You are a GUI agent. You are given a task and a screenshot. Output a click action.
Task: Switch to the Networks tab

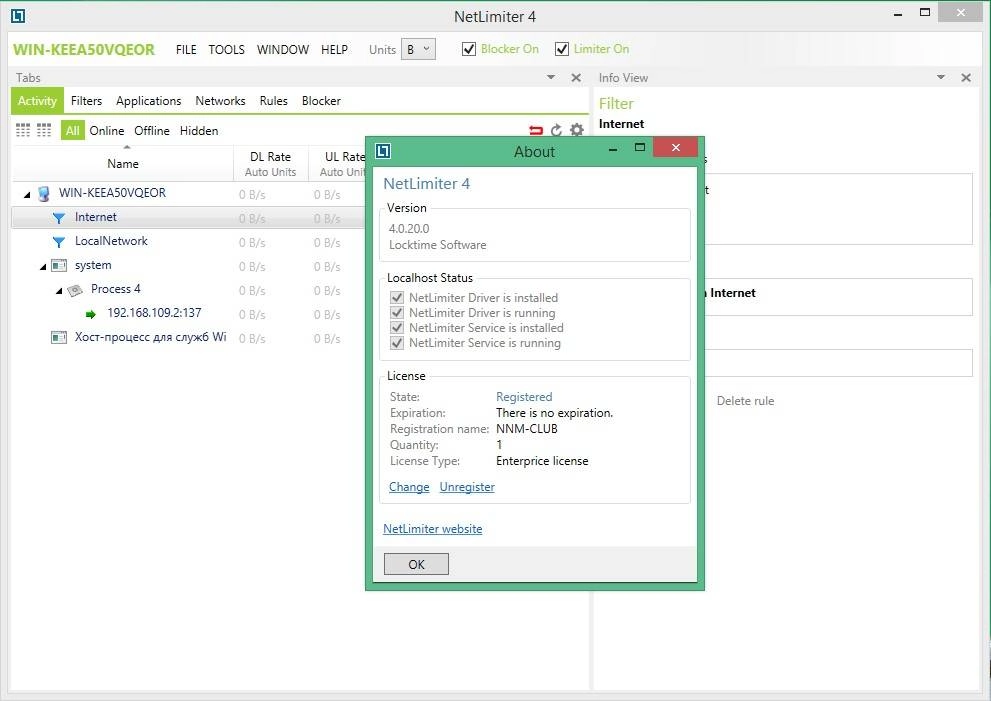coord(220,101)
